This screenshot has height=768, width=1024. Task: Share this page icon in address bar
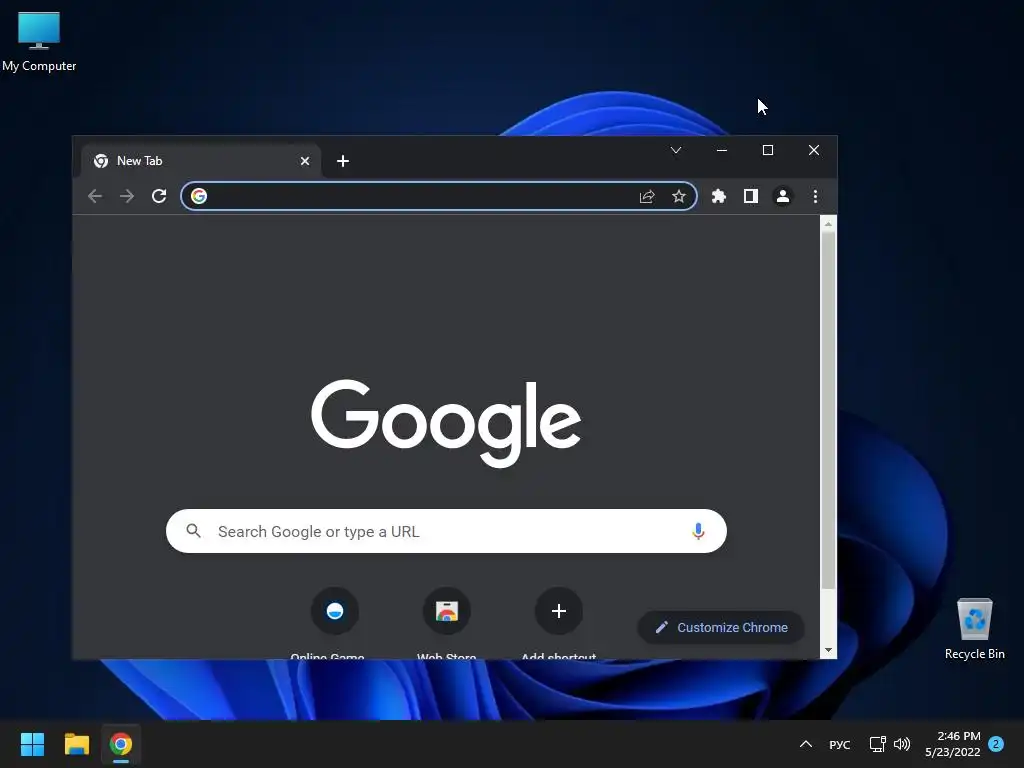(x=647, y=196)
